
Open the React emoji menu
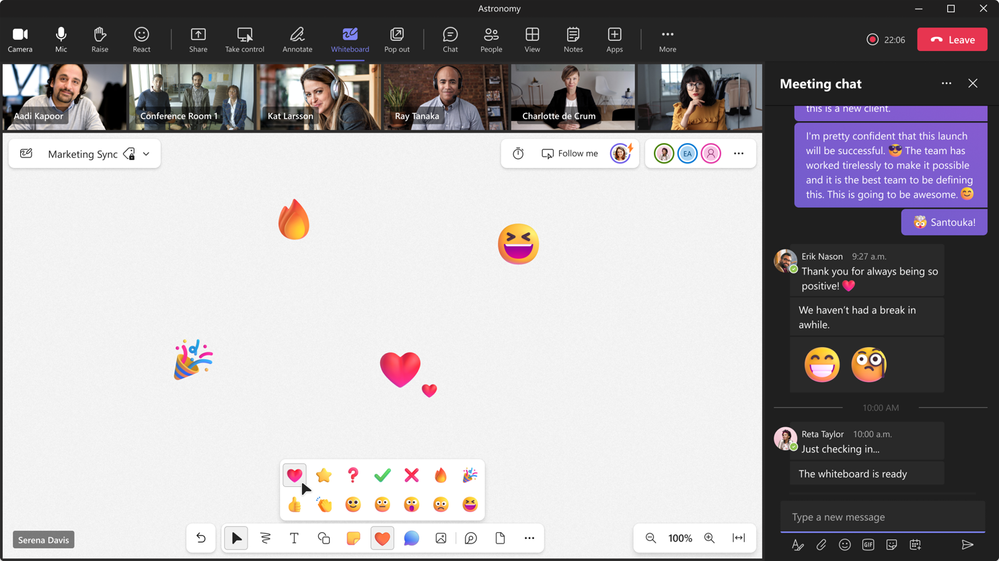[x=141, y=39]
